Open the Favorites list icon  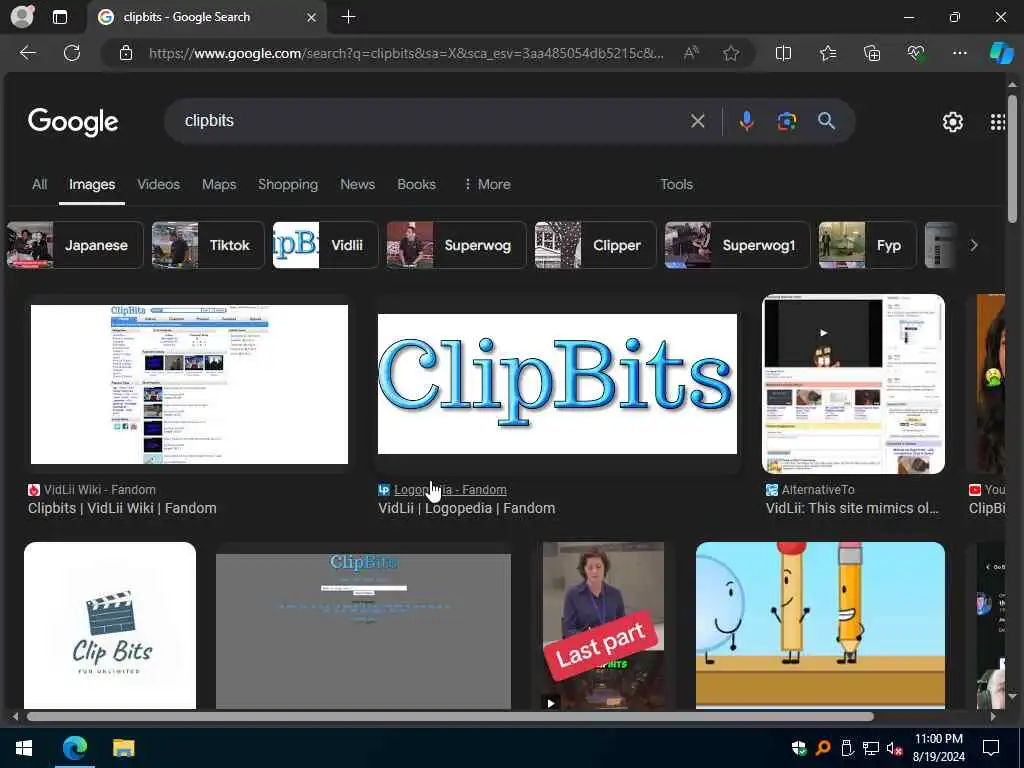click(x=828, y=53)
